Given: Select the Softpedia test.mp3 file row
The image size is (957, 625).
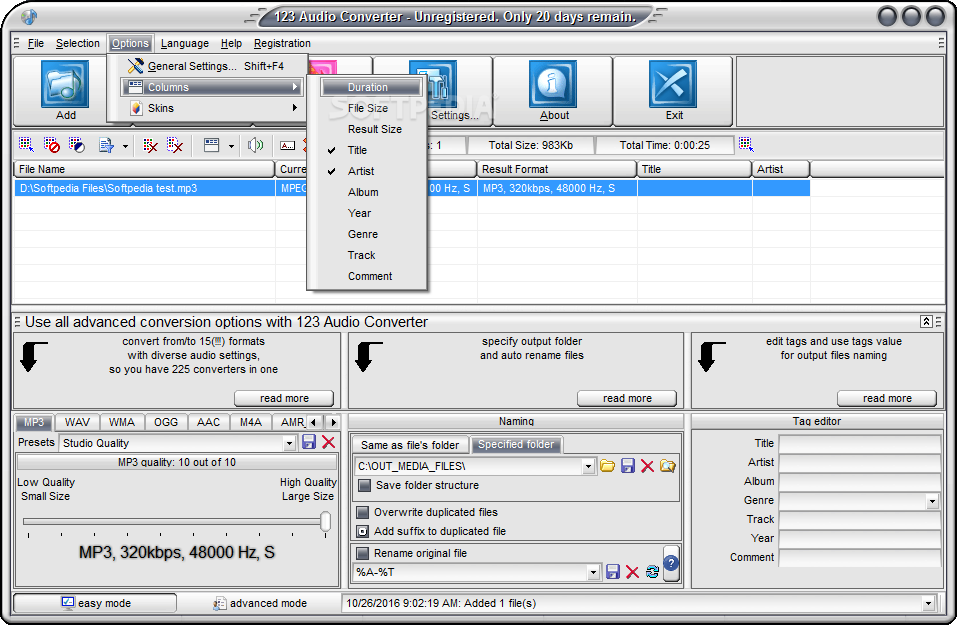Looking at the screenshot, I should (x=412, y=188).
